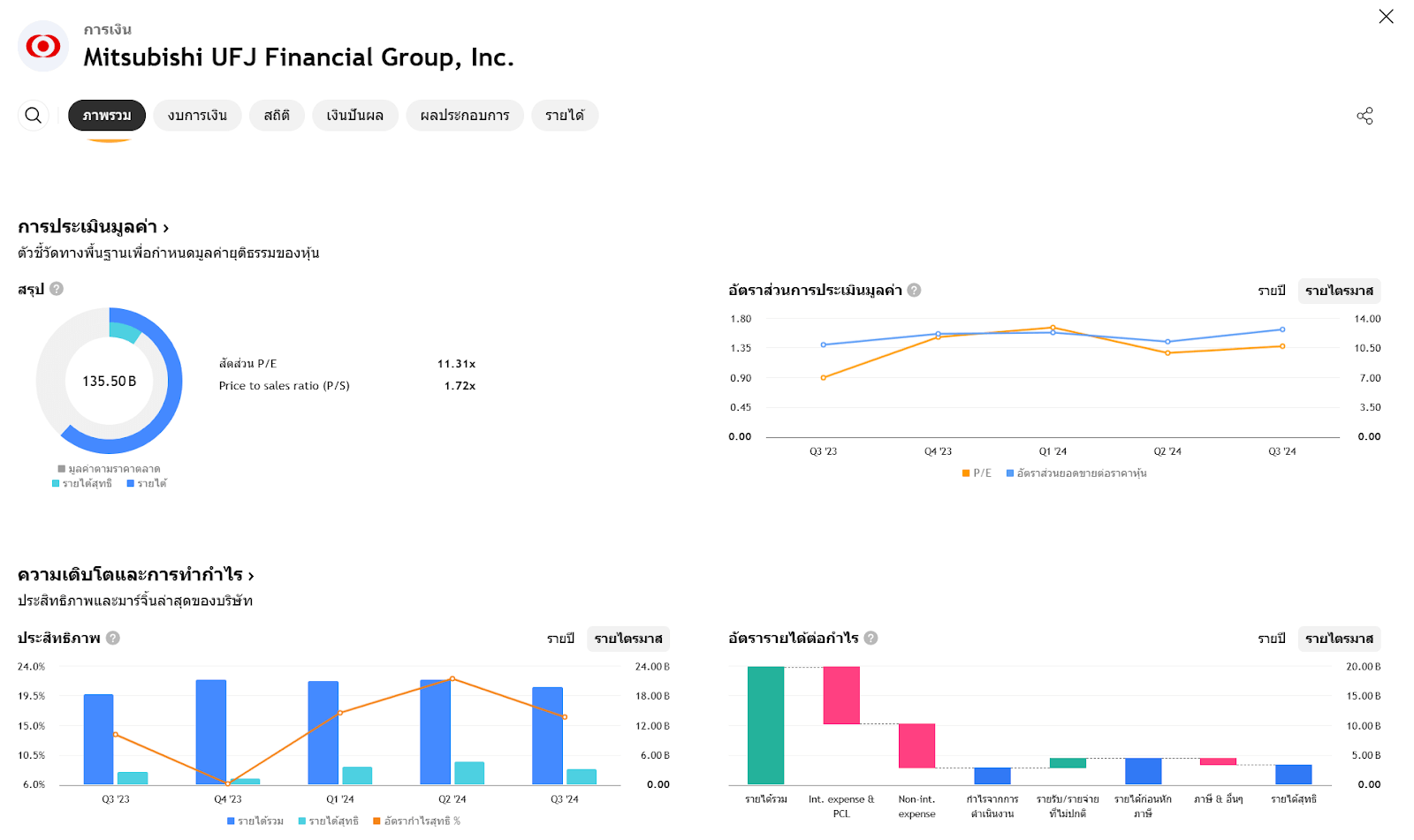Click the Mitsubishi UFJ red logo
This screenshot has width=1414, height=840.
(43, 46)
